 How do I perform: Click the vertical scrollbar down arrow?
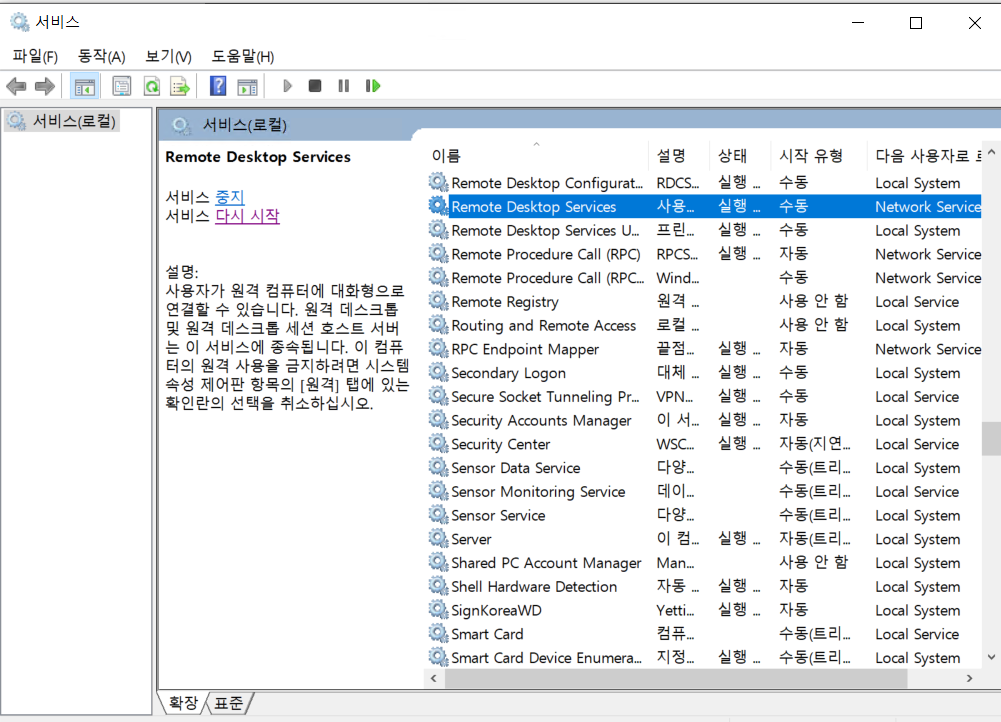[x=991, y=657]
